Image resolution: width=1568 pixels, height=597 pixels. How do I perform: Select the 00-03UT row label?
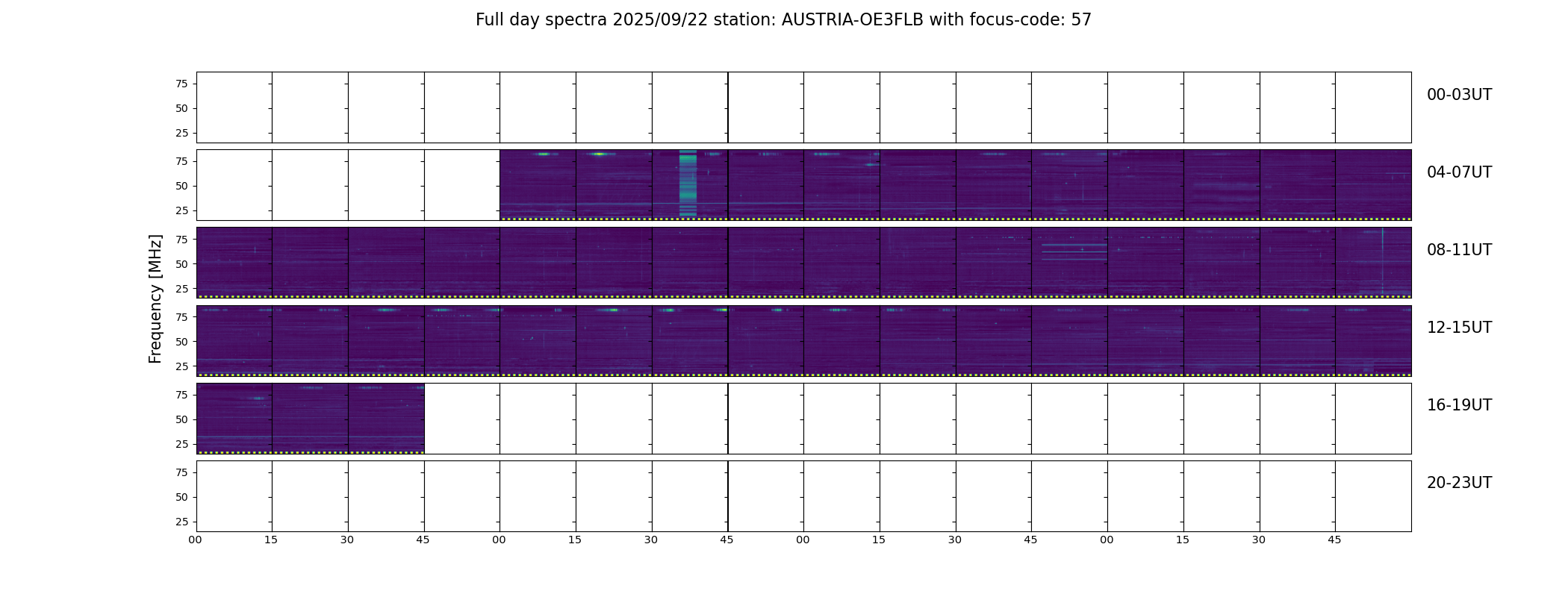click(x=1459, y=95)
